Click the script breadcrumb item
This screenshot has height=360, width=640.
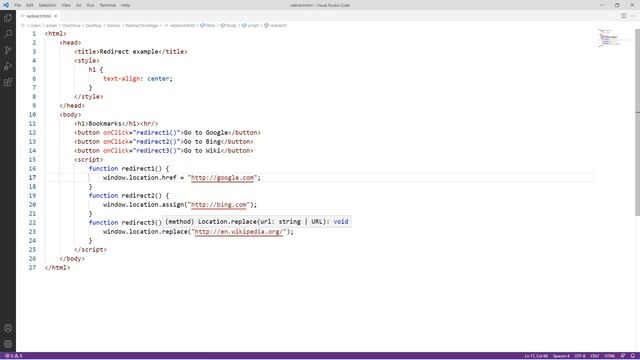250,25
